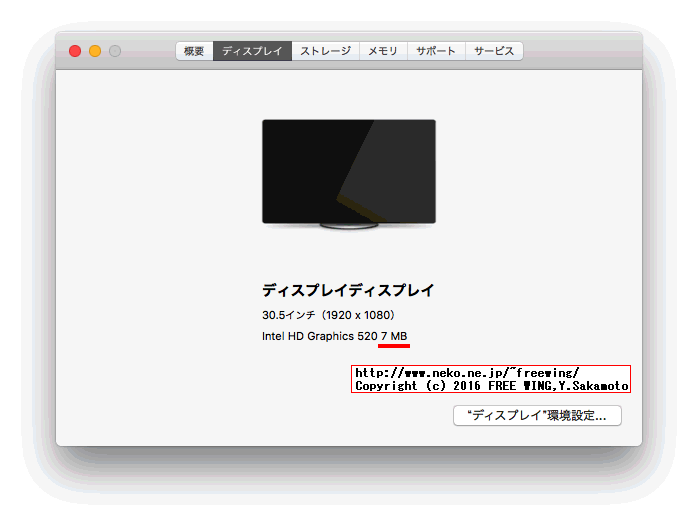
Task: Go to the サービス tab
Action: (494, 51)
